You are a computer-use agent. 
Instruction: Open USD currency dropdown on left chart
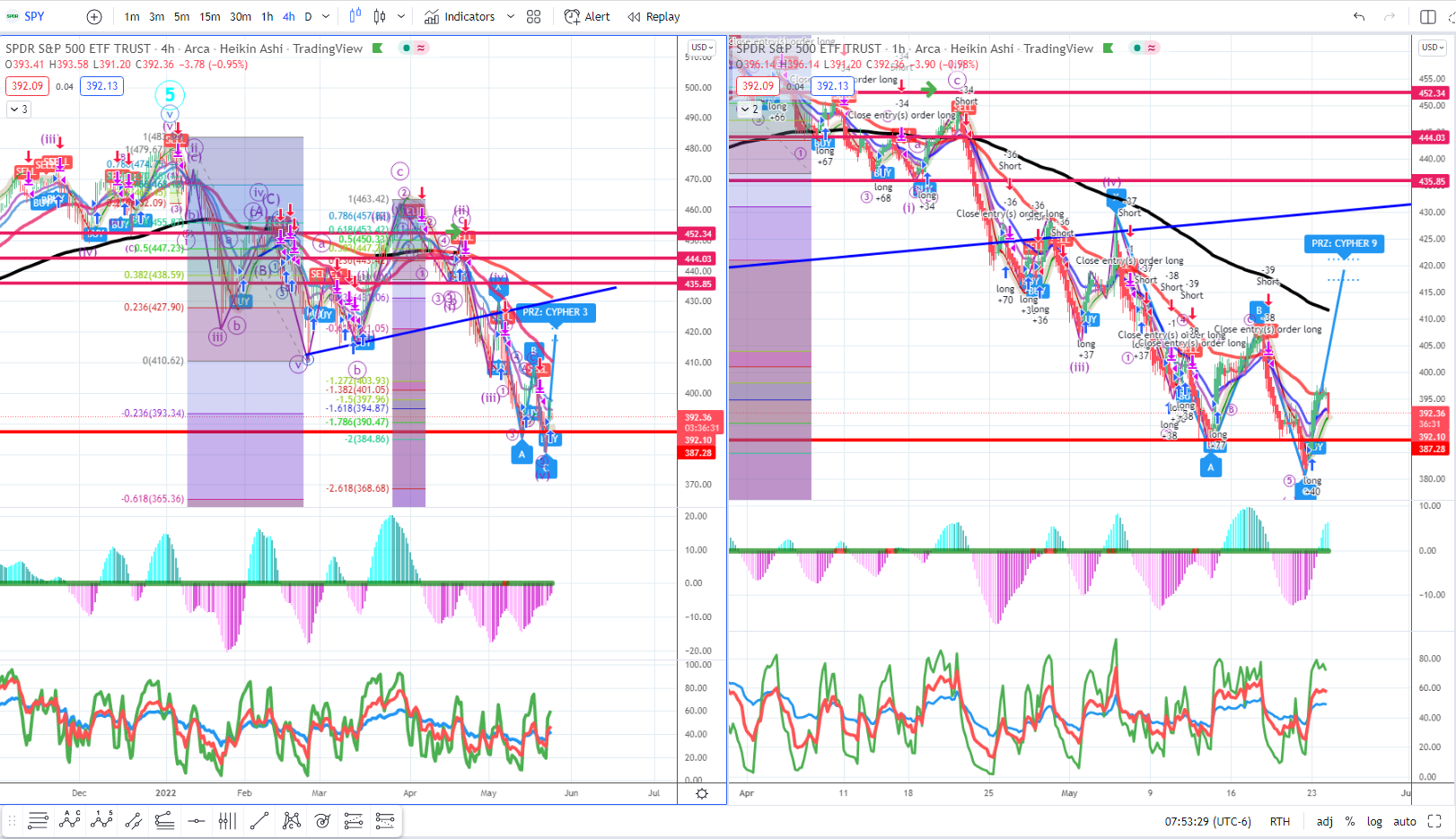pyautogui.click(x=702, y=48)
